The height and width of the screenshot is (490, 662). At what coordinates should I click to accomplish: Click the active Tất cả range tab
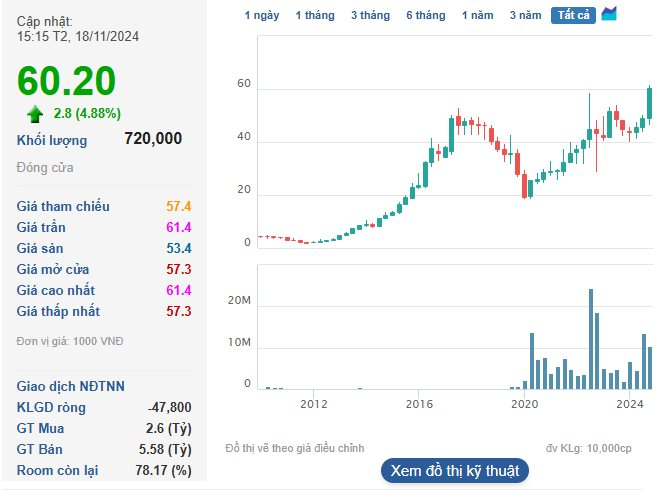click(573, 15)
